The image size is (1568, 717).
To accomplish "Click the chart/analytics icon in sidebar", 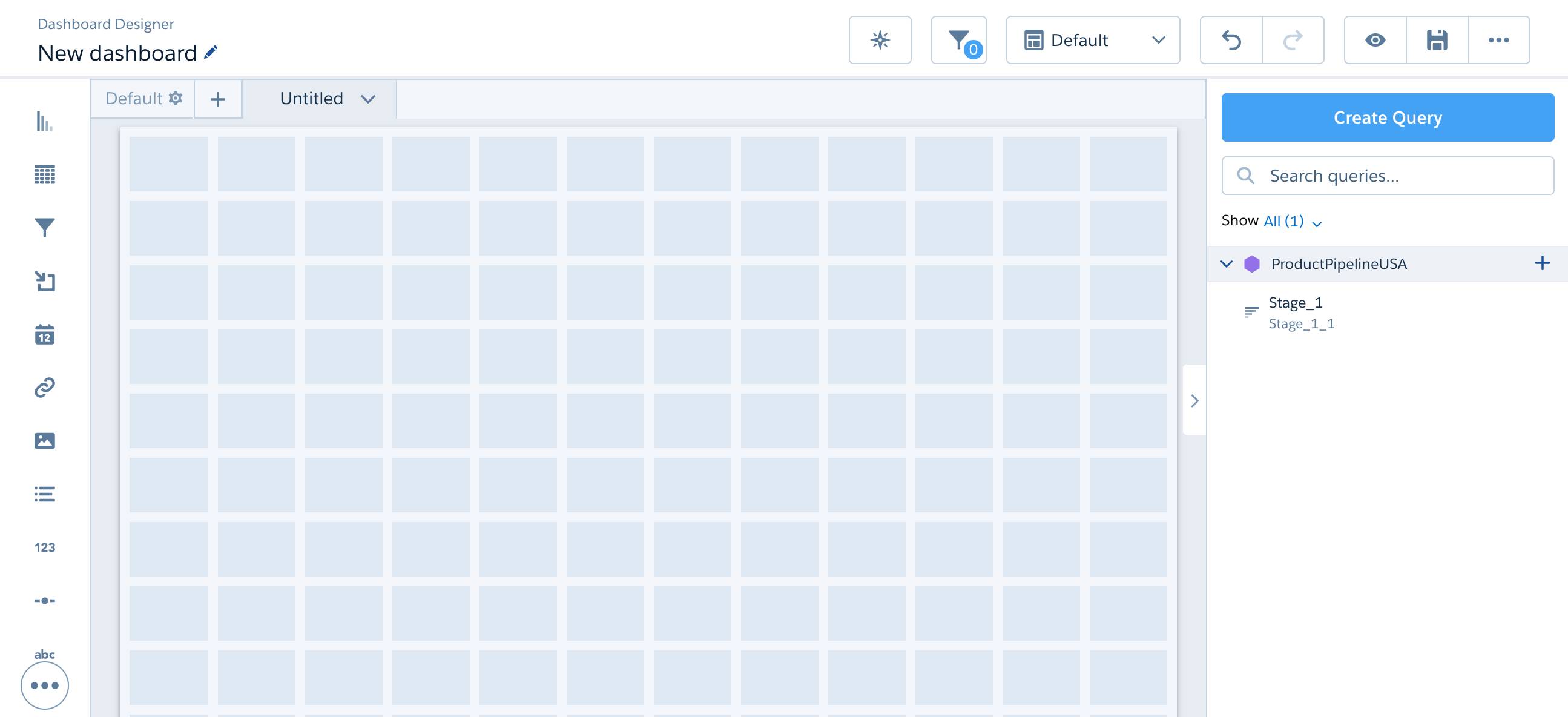I will click(45, 120).
